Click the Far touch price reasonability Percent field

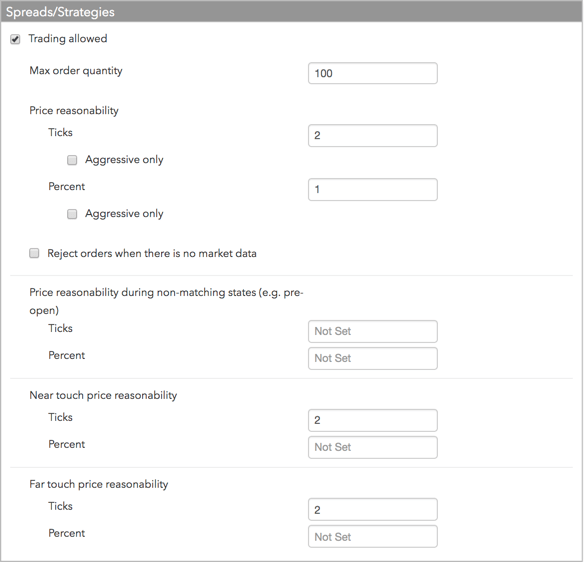[373, 537]
